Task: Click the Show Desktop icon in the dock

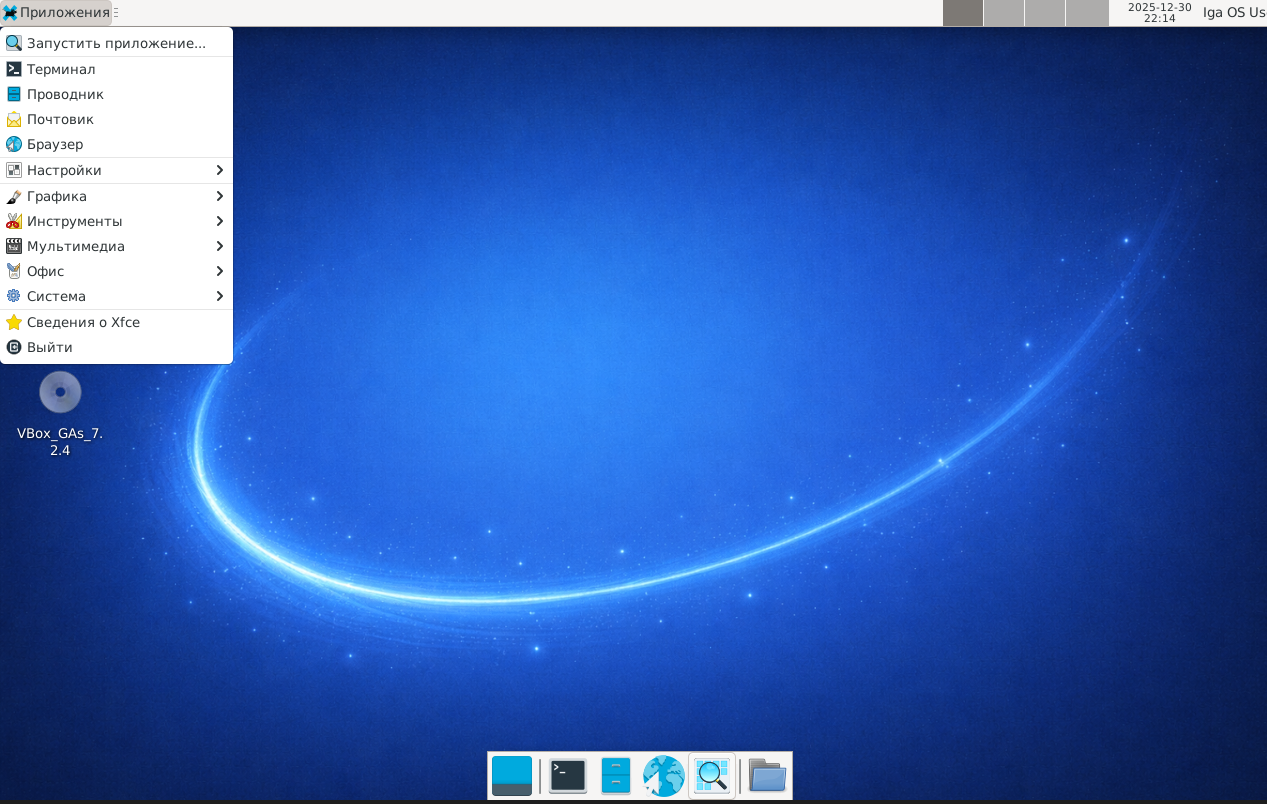Action: click(x=512, y=776)
